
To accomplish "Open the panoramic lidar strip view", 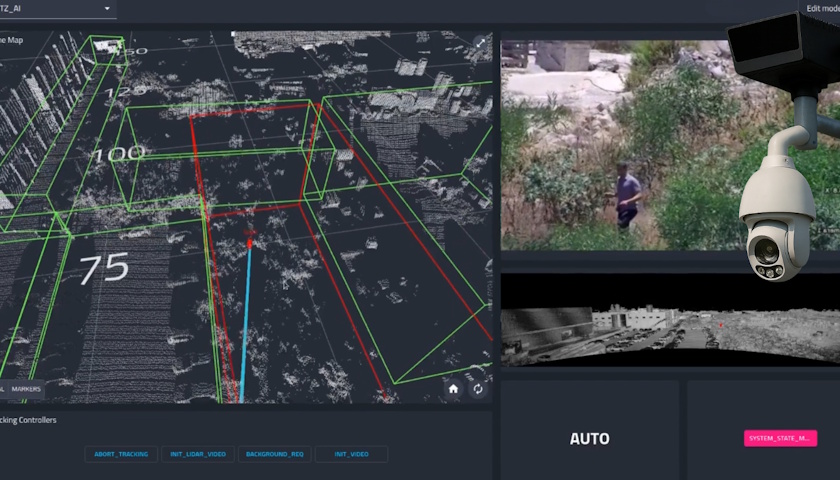I will click(x=668, y=319).
